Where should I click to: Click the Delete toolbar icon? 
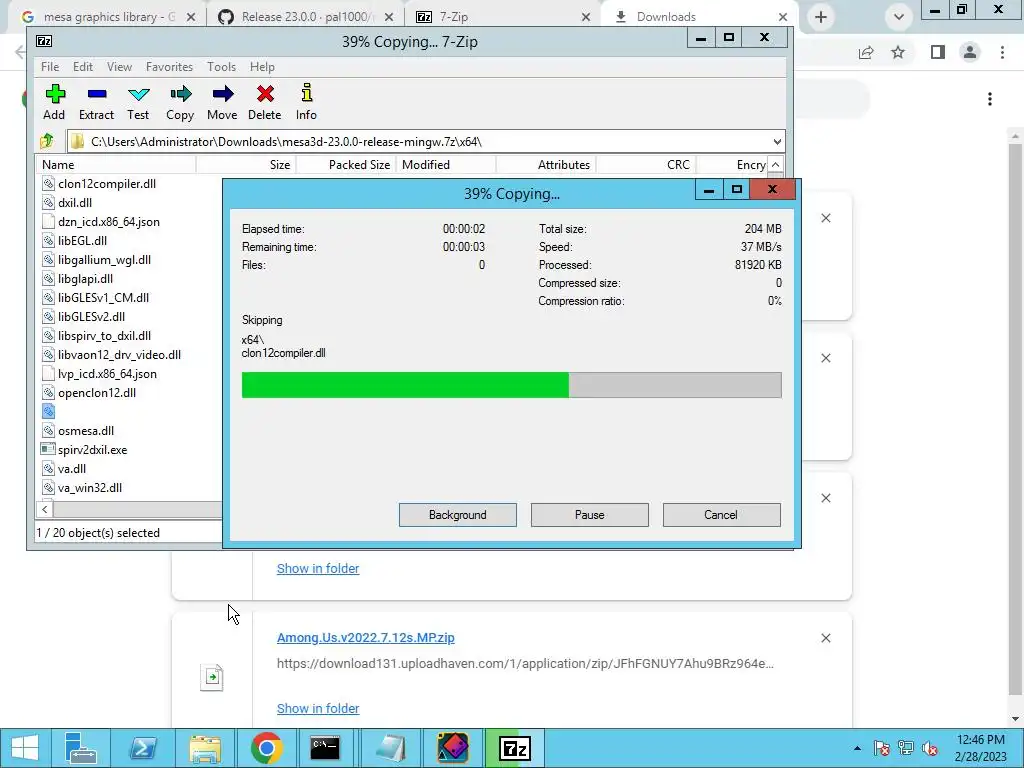264,102
